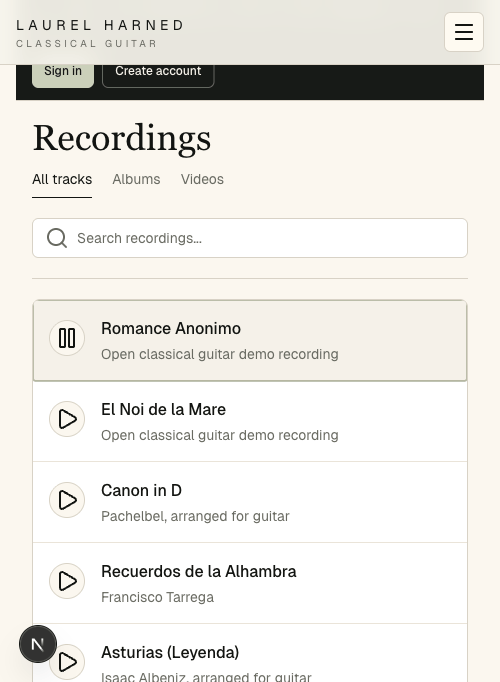Select Recuerdos de la Alhambra title

pyautogui.click(x=199, y=571)
